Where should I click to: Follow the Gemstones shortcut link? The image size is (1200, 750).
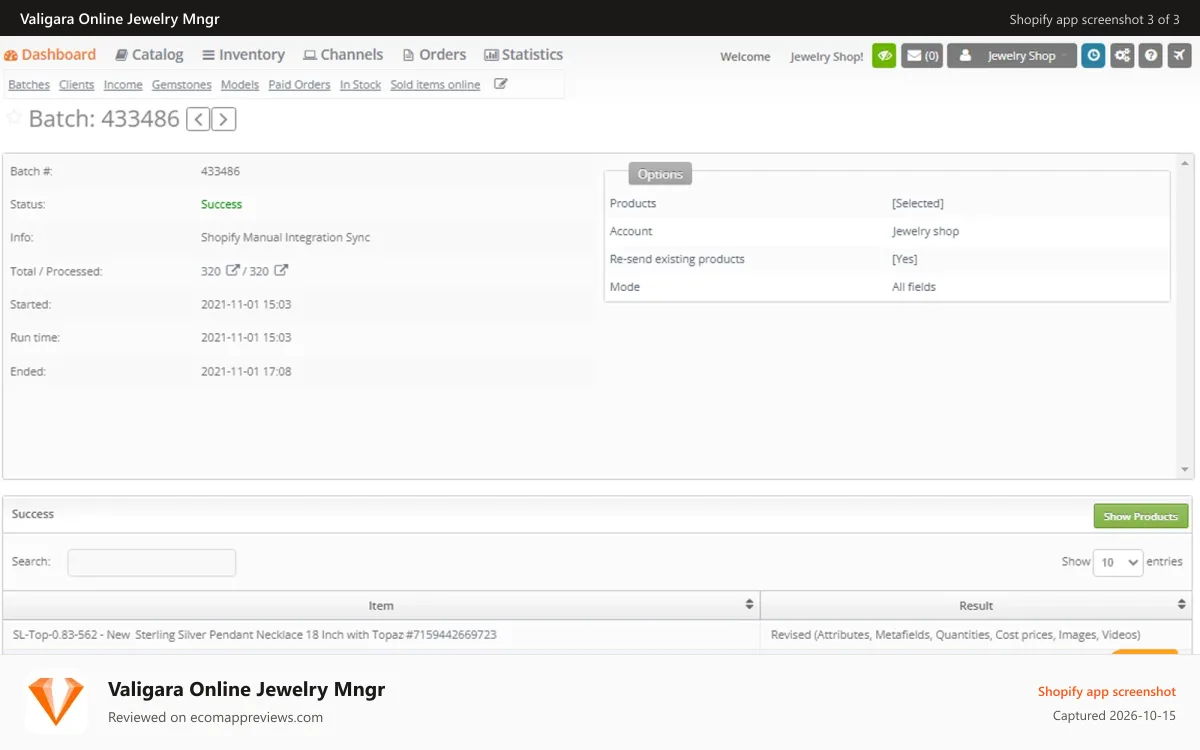182,85
